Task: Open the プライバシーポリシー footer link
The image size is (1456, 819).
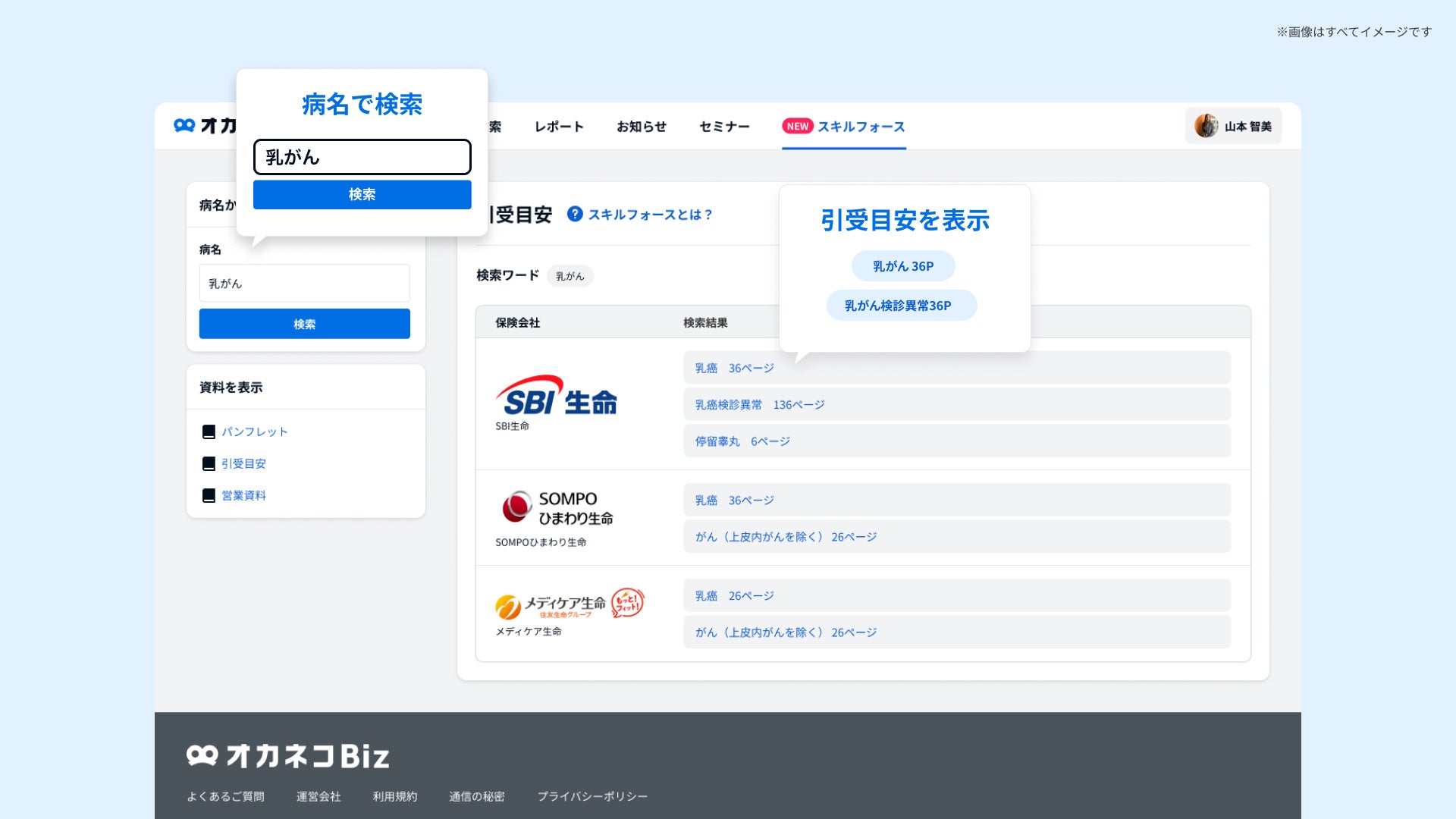Action: [592, 796]
